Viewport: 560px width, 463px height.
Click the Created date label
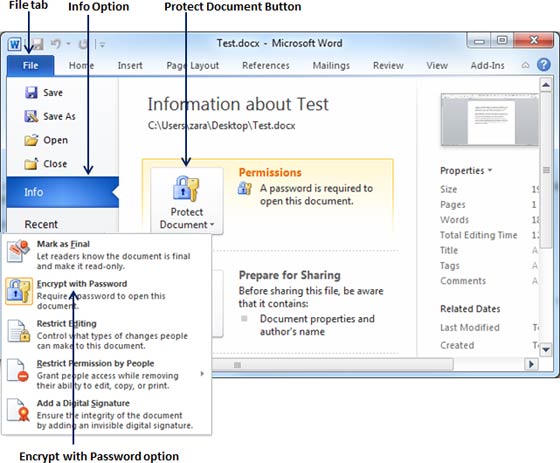(457, 345)
